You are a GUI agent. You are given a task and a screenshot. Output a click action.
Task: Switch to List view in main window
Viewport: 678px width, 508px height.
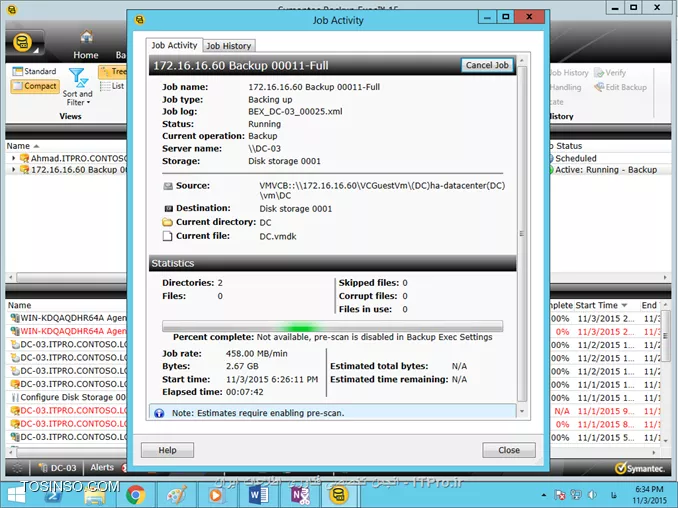tap(112, 86)
